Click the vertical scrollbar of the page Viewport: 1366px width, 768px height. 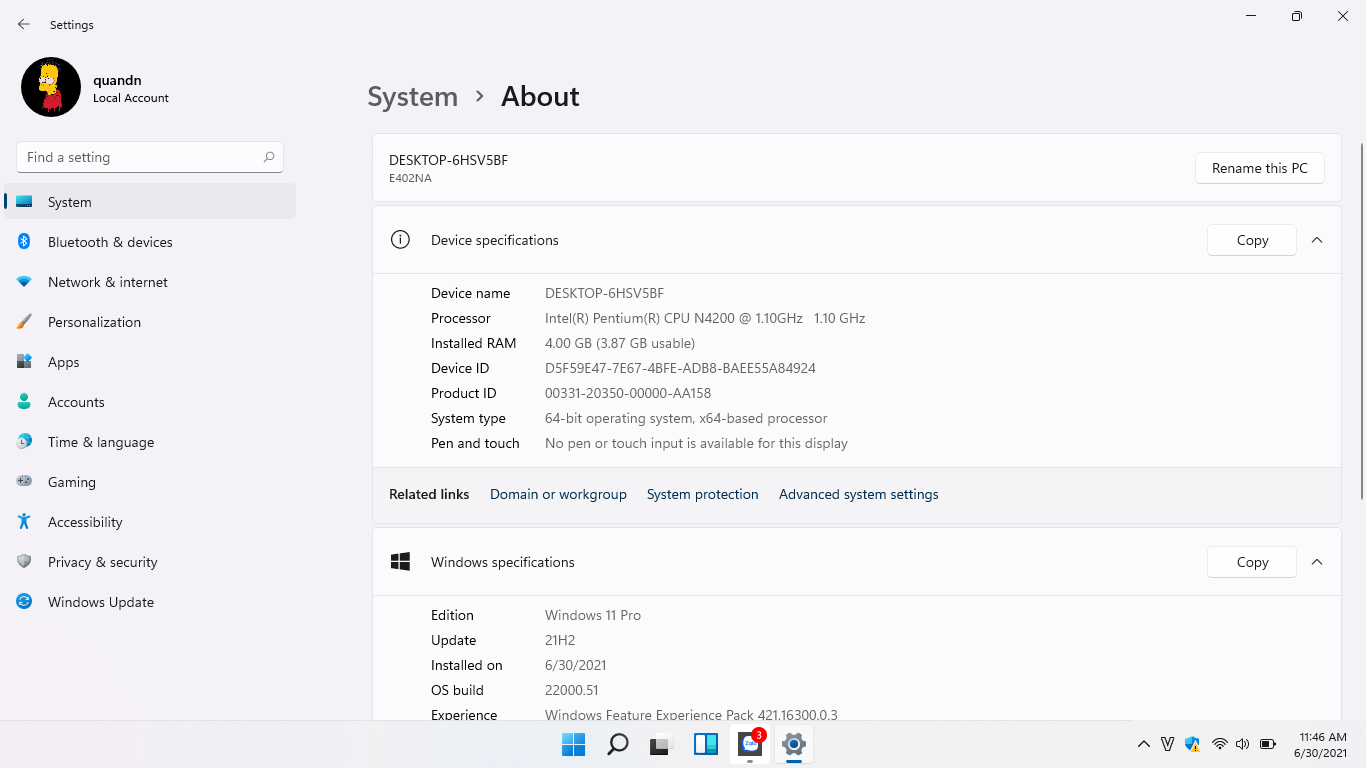1361,320
